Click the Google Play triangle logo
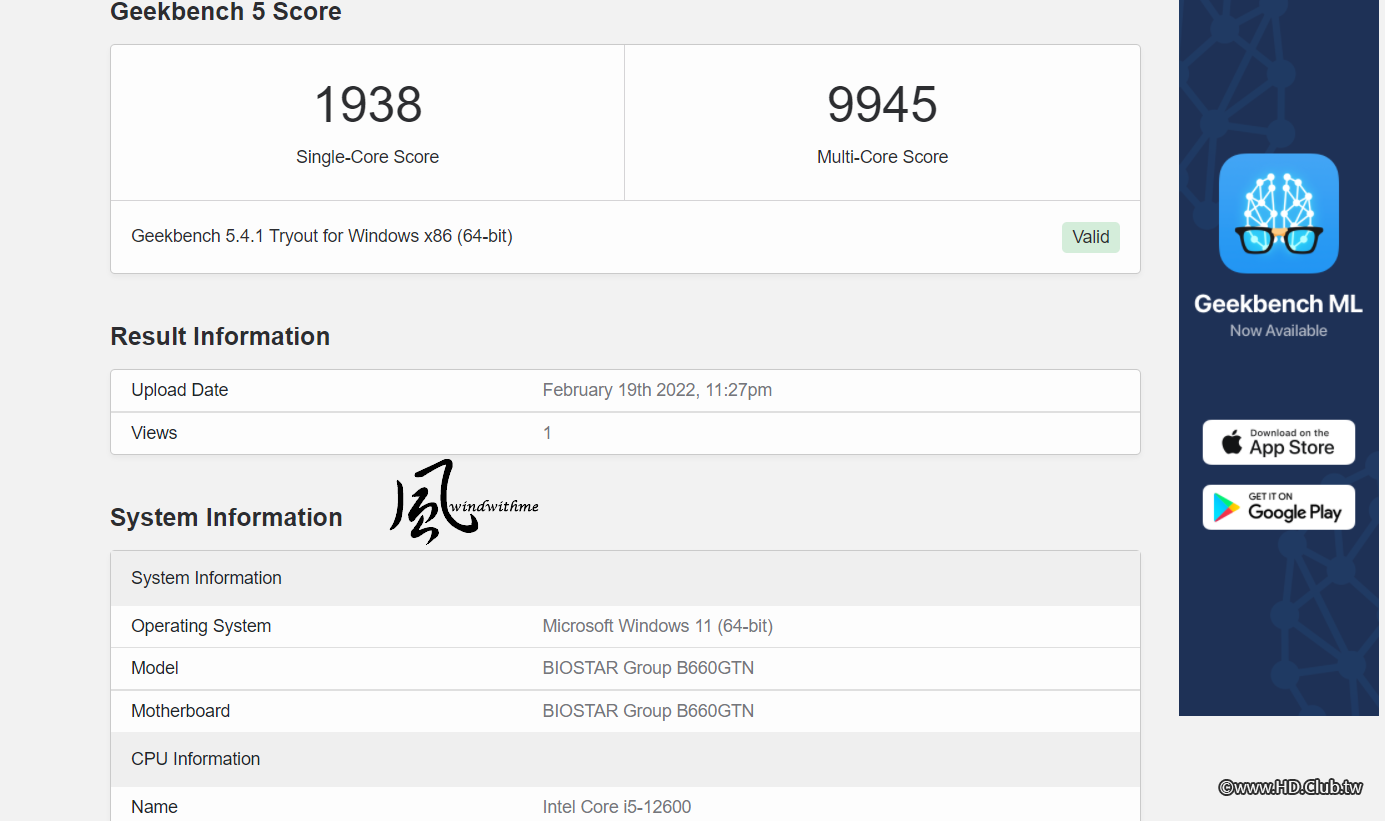1385x821 pixels. tap(1226, 508)
